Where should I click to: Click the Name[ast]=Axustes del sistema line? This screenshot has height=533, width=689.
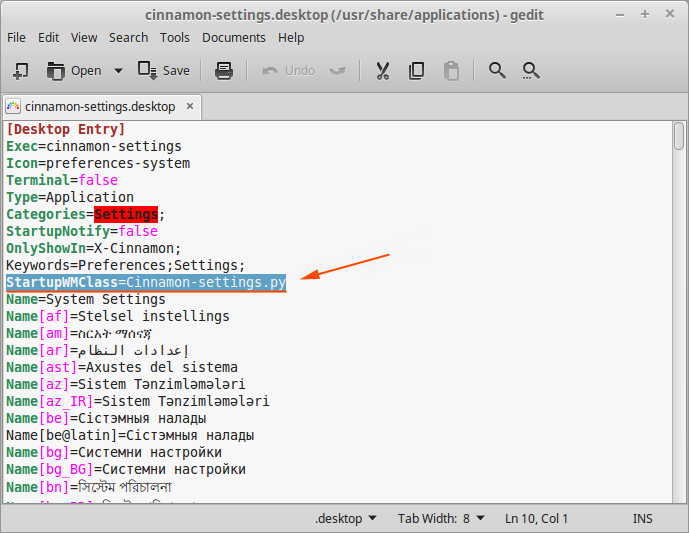tap(122, 367)
